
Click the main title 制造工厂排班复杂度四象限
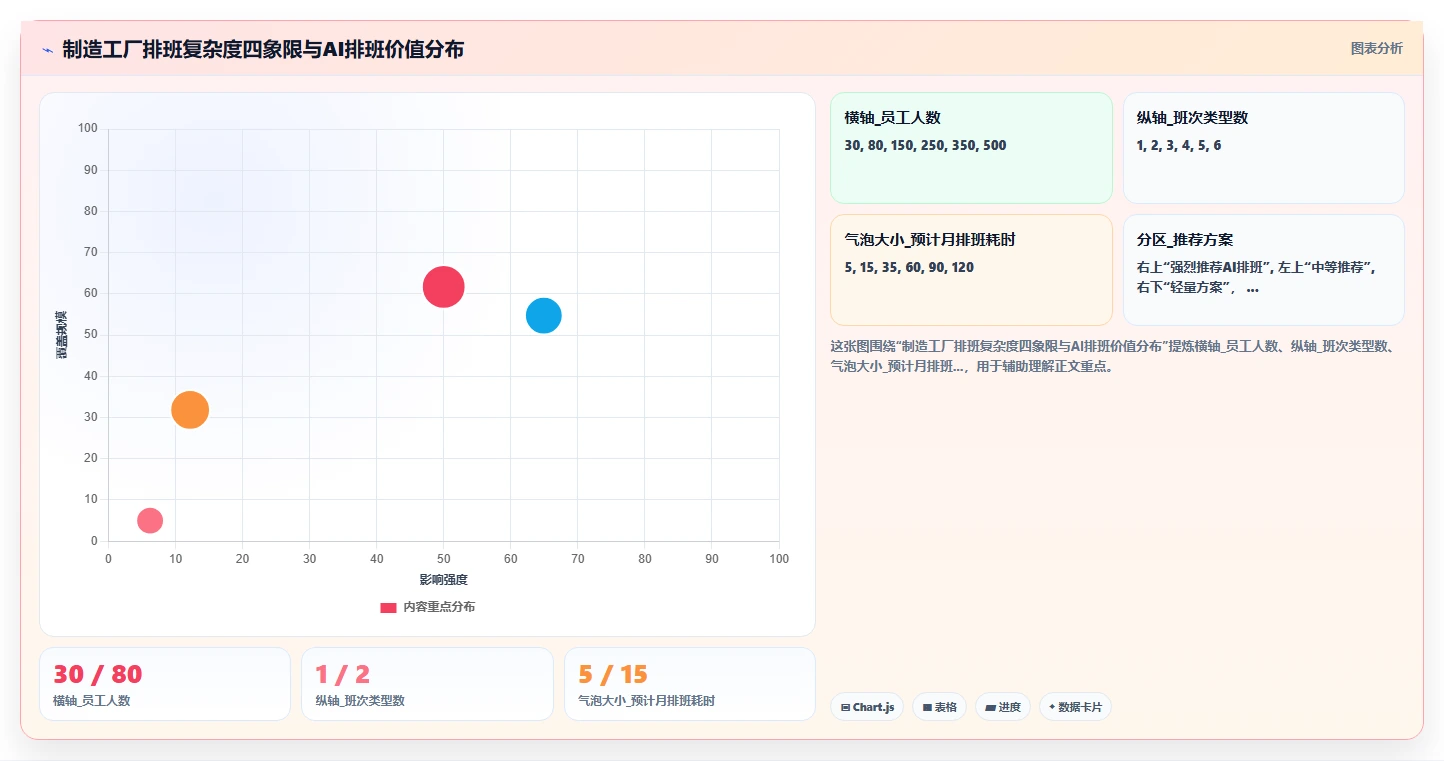tap(263, 49)
